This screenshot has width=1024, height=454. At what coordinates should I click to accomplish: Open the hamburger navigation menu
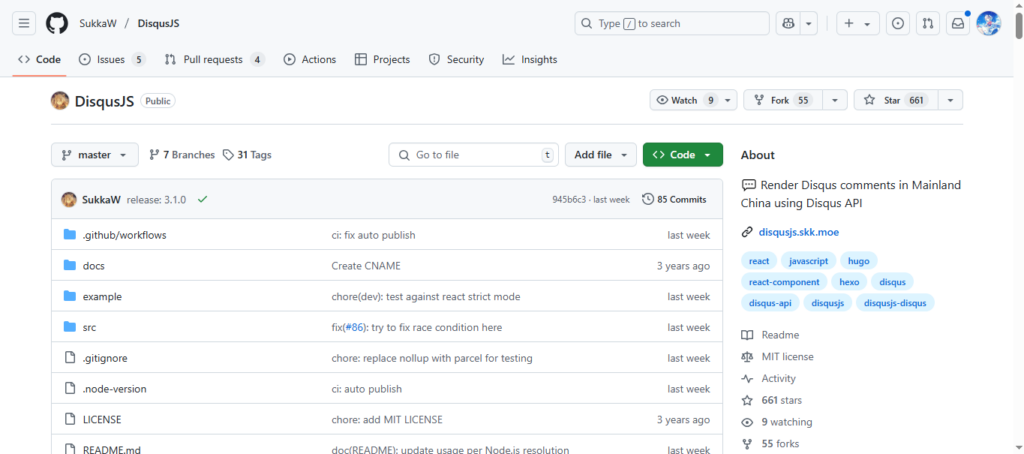(25, 23)
